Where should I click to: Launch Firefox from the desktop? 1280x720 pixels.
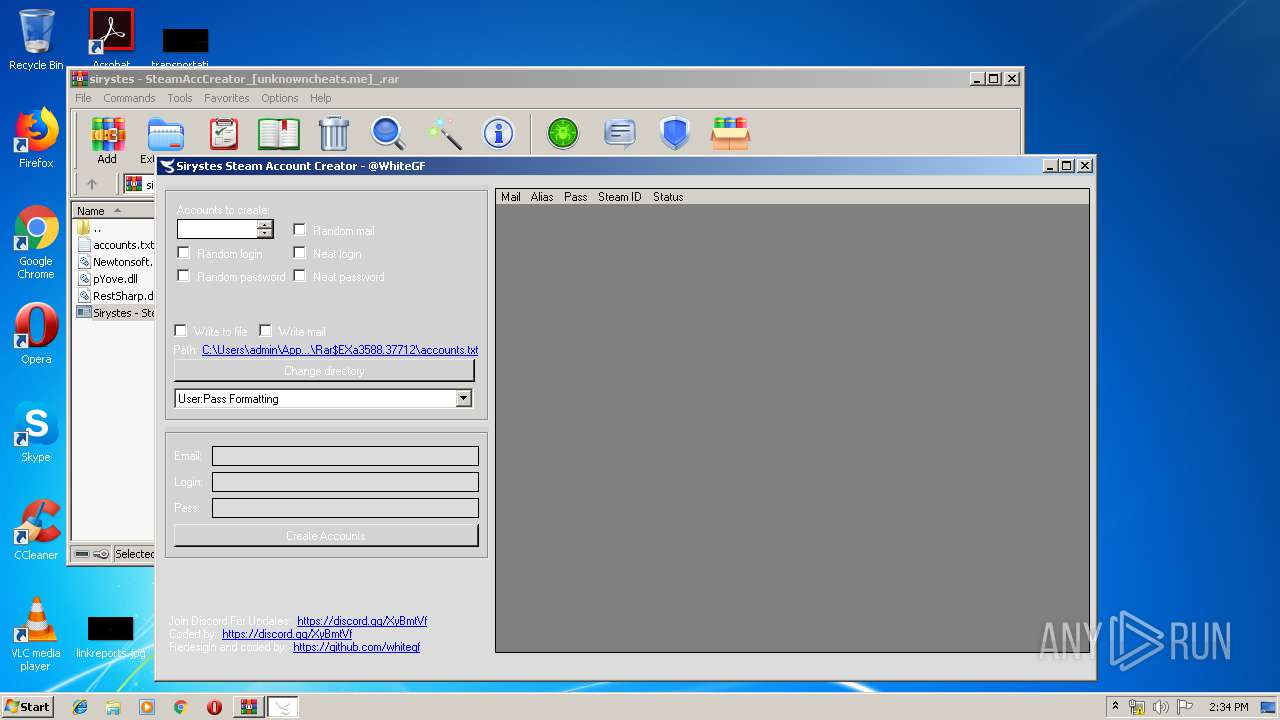36,138
